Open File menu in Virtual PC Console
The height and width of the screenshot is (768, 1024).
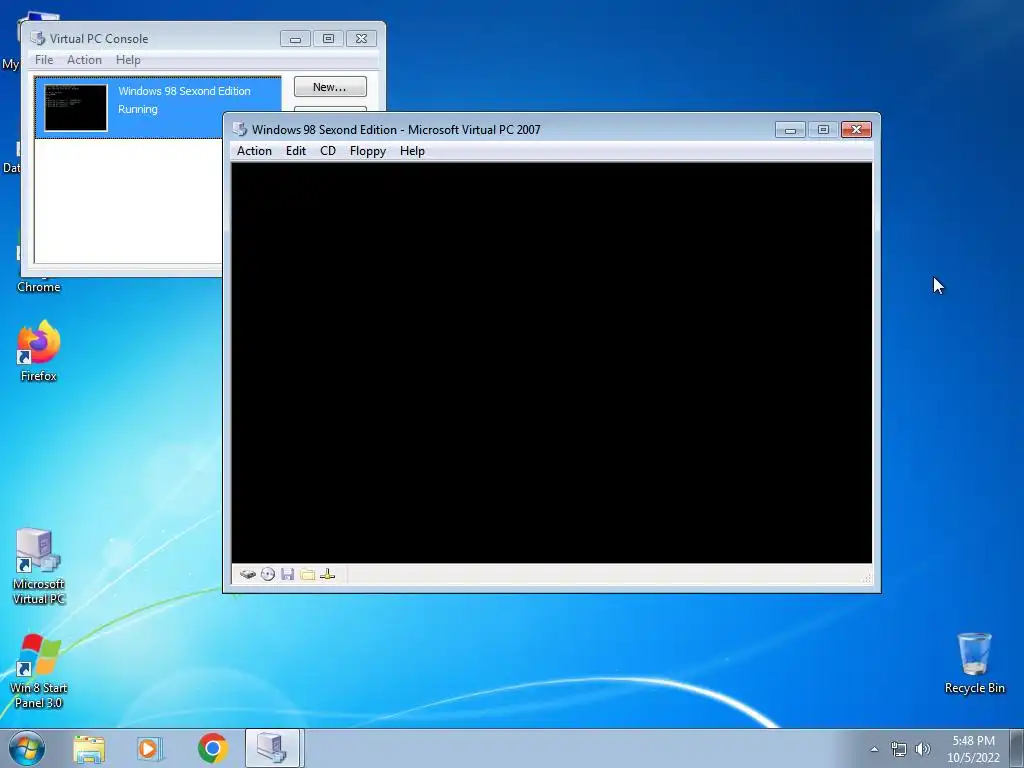(44, 59)
